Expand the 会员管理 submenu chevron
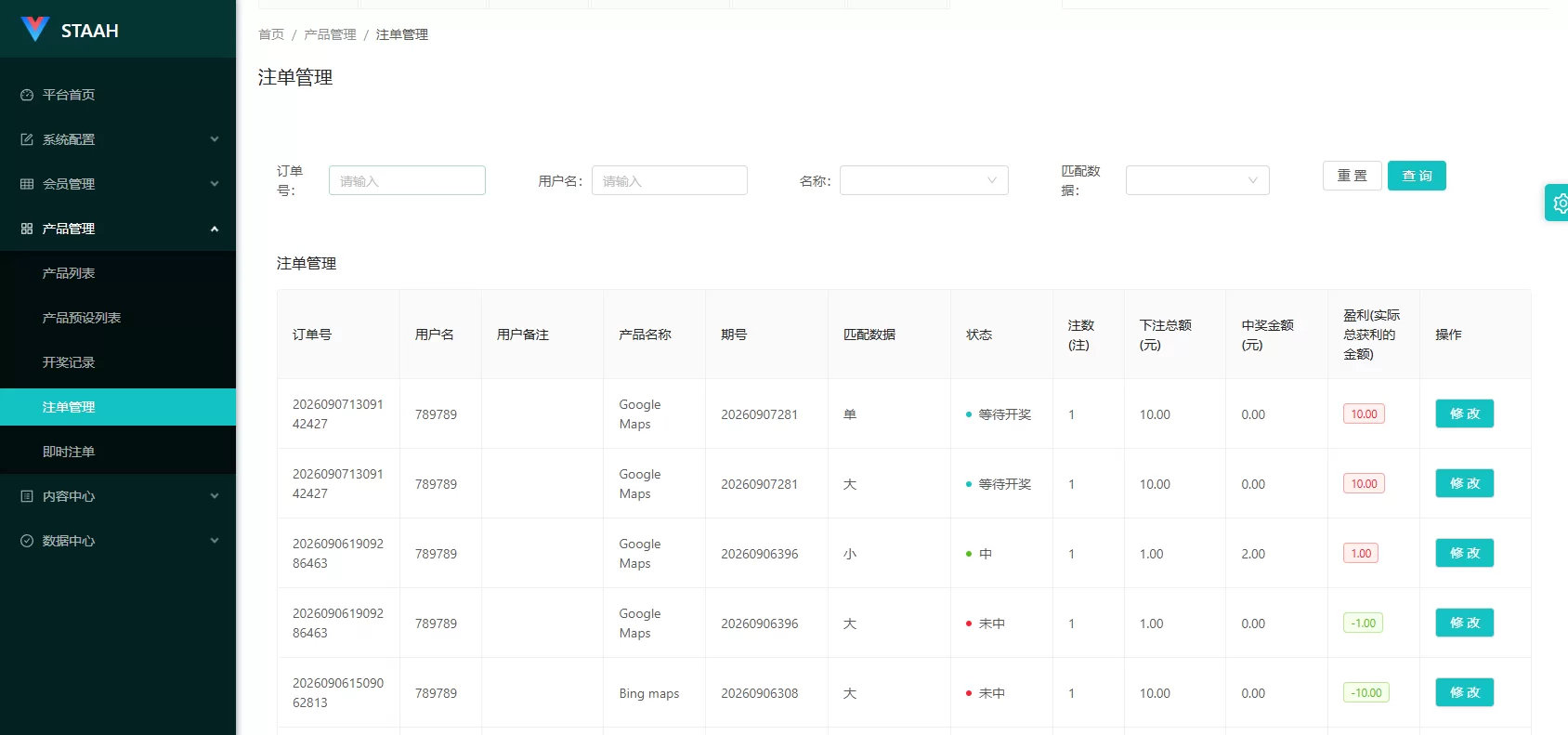This screenshot has height=735, width=1568. pos(215,184)
